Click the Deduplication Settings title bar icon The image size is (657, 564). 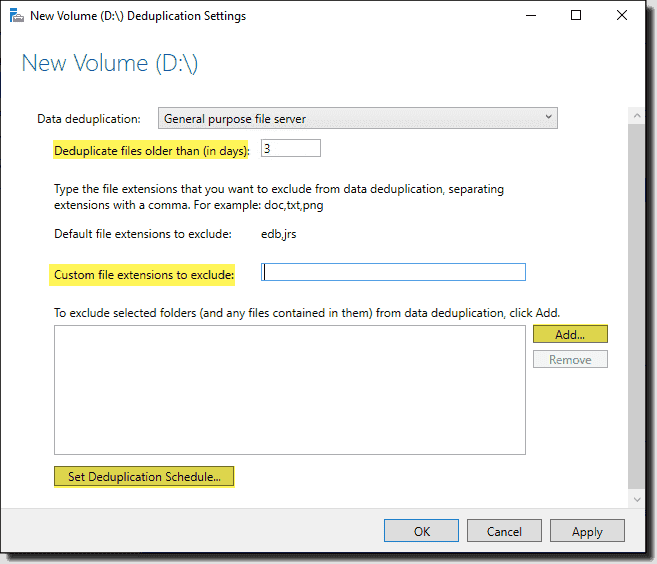16,16
